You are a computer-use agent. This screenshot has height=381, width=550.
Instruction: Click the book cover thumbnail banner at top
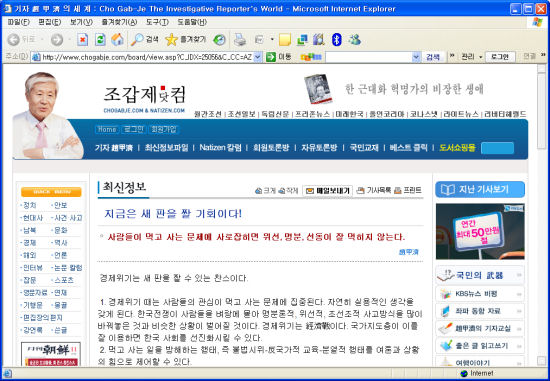[x=317, y=89]
